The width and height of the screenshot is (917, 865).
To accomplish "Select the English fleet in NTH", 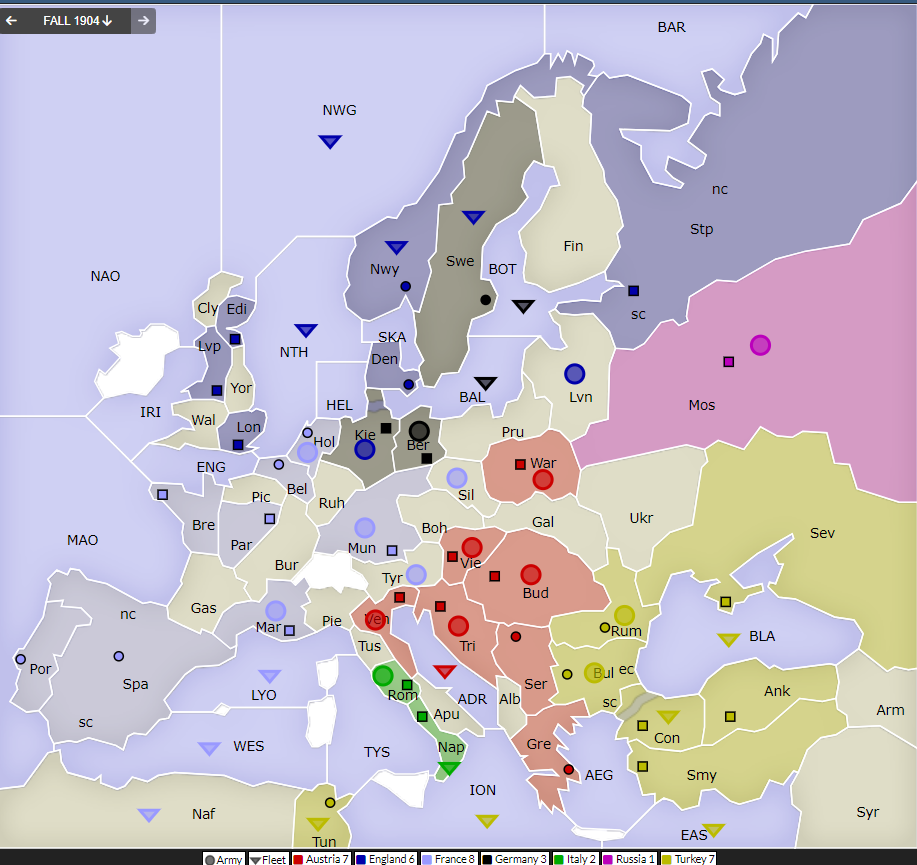I will tap(306, 330).
